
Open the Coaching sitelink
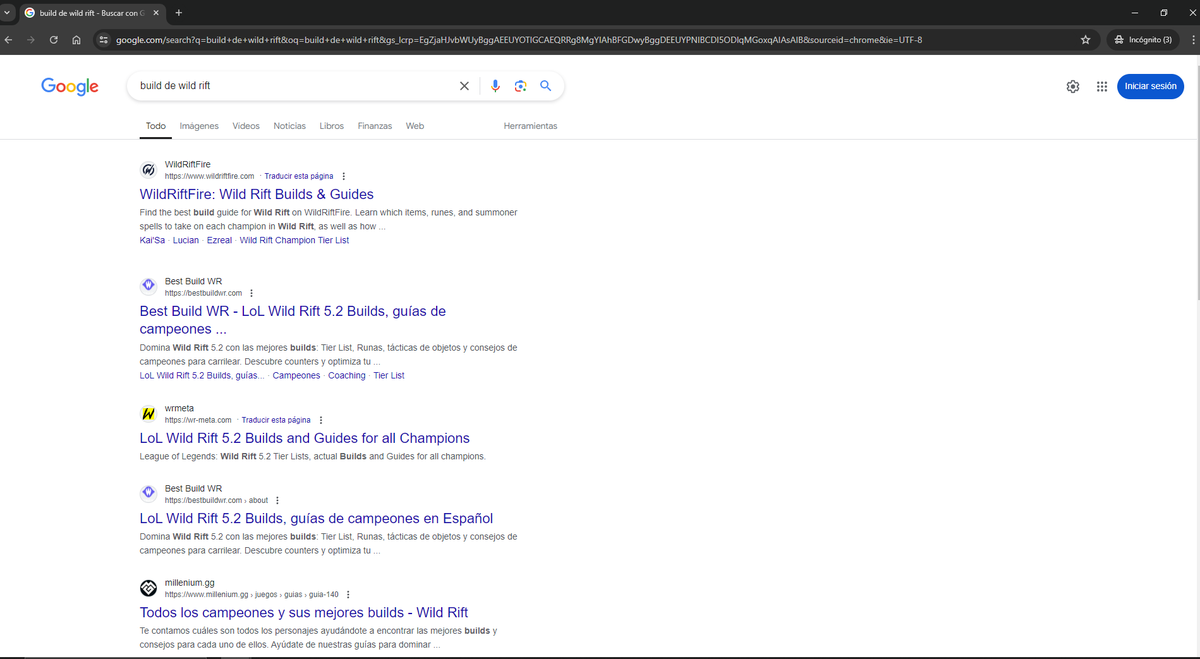click(x=347, y=376)
